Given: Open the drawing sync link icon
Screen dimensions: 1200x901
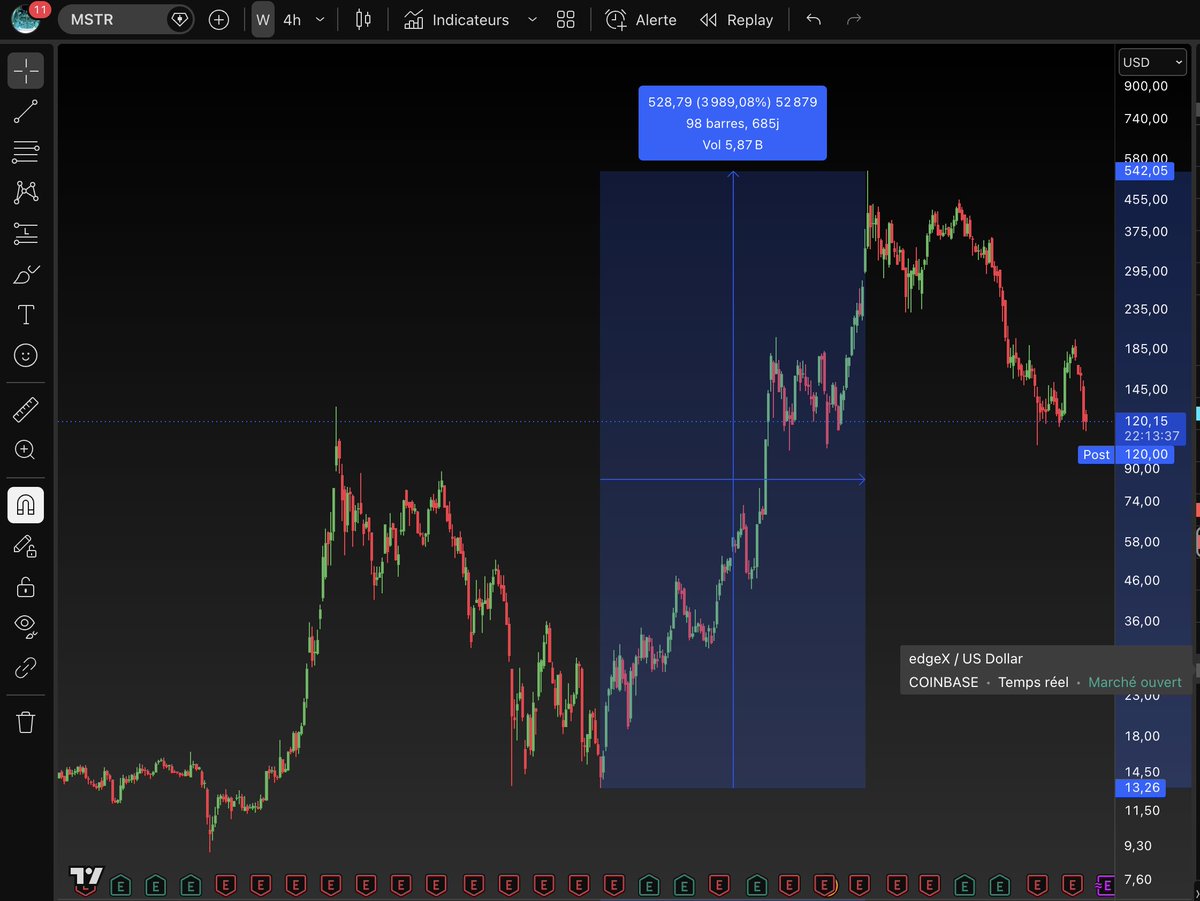Looking at the screenshot, I should [x=26, y=667].
